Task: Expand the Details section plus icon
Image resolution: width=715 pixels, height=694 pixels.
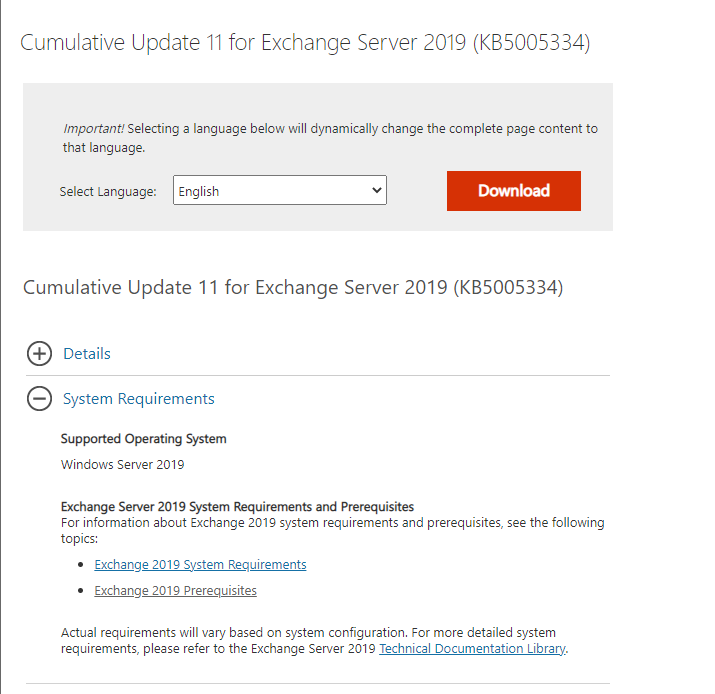Action: pyautogui.click(x=39, y=353)
